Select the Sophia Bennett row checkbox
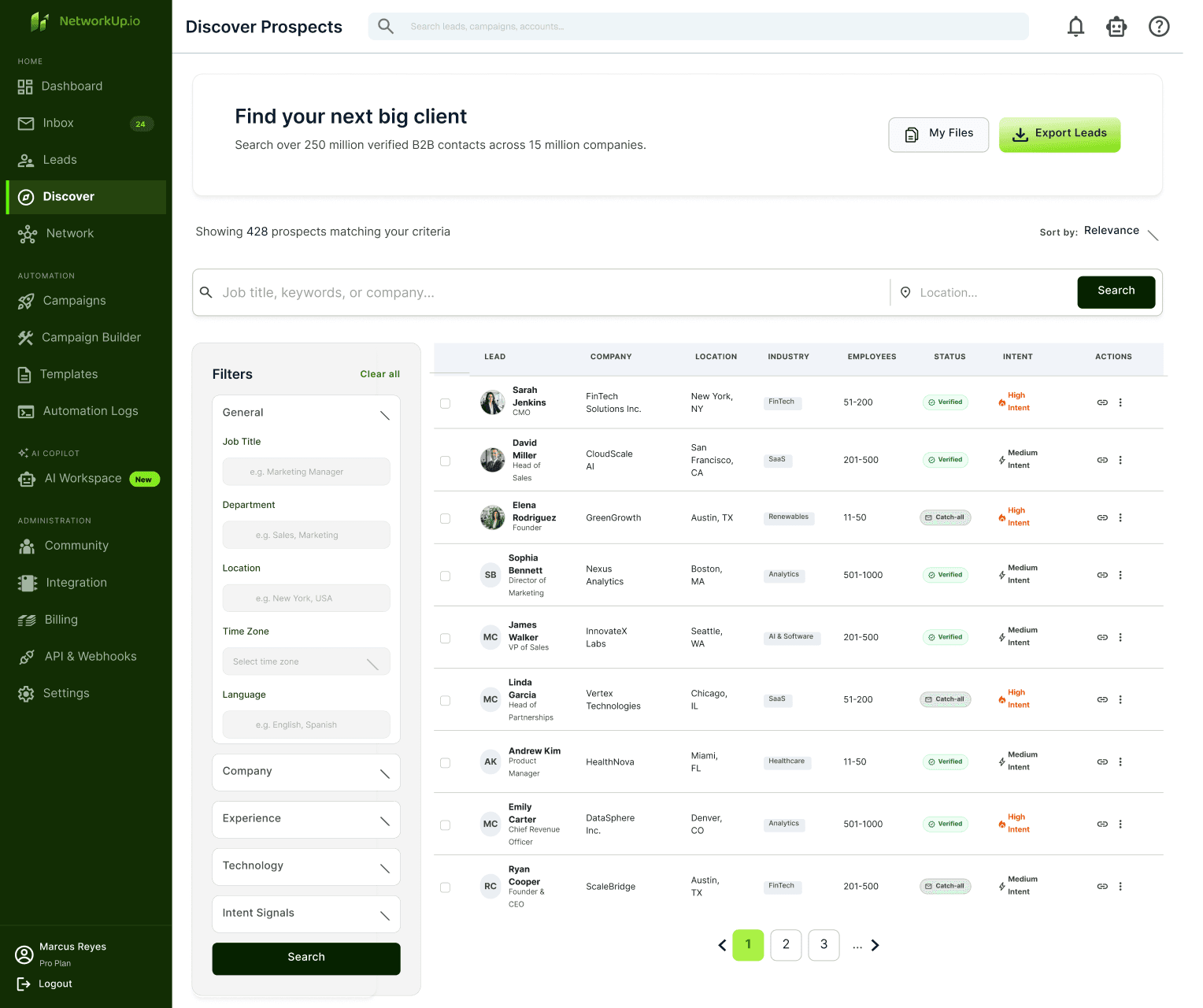This screenshot has width=1203, height=1008. coord(445,576)
